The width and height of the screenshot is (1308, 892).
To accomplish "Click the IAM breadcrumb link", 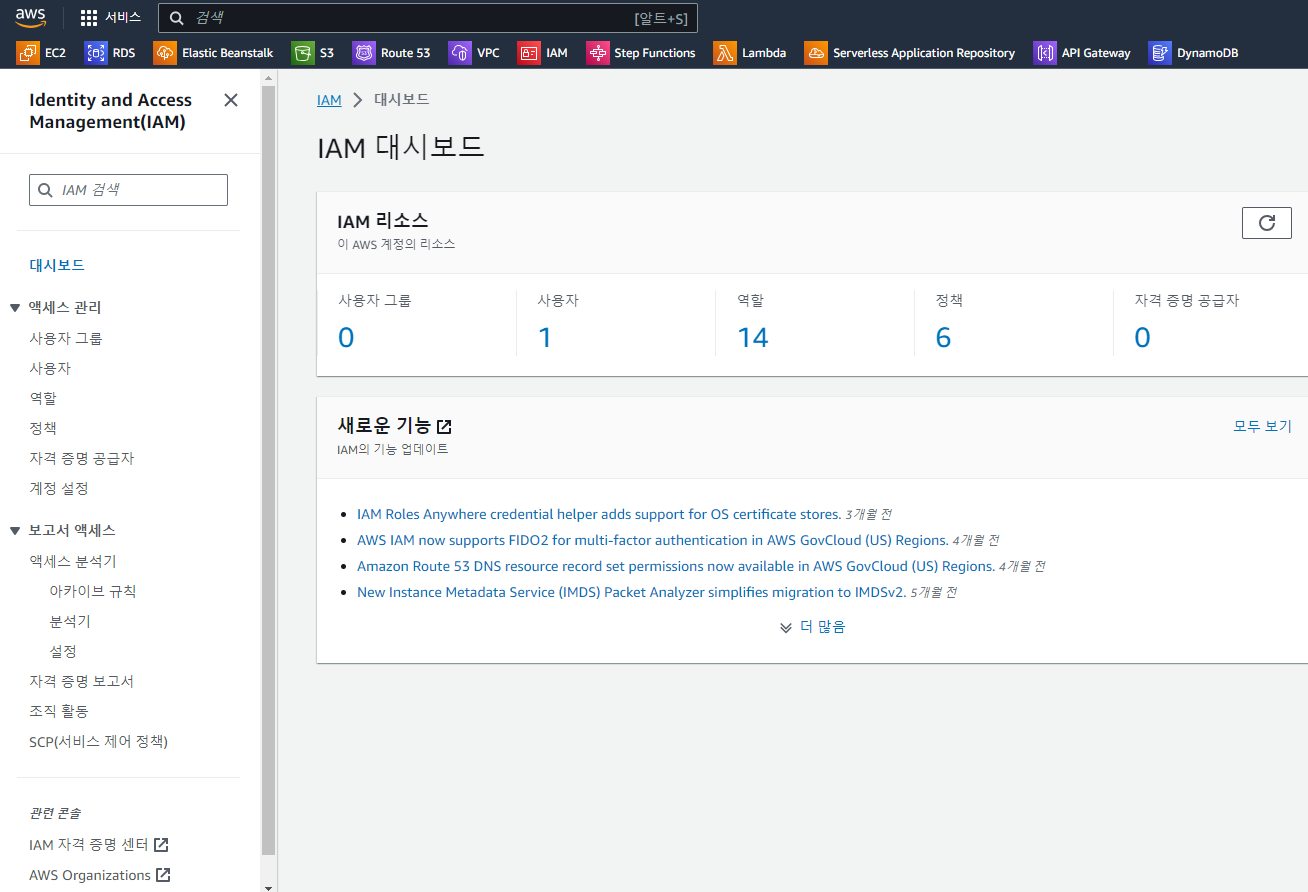I will [x=329, y=100].
